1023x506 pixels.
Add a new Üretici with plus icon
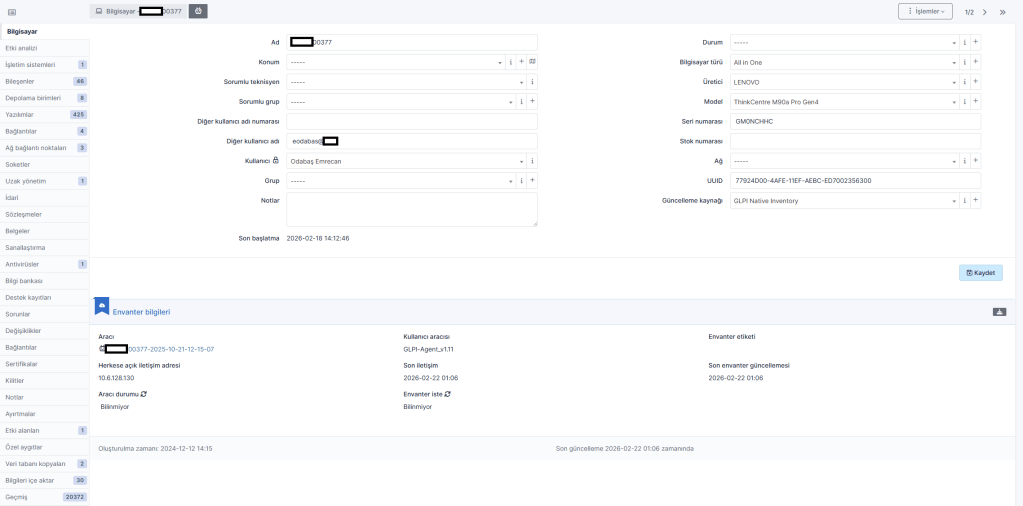(x=976, y=81)
